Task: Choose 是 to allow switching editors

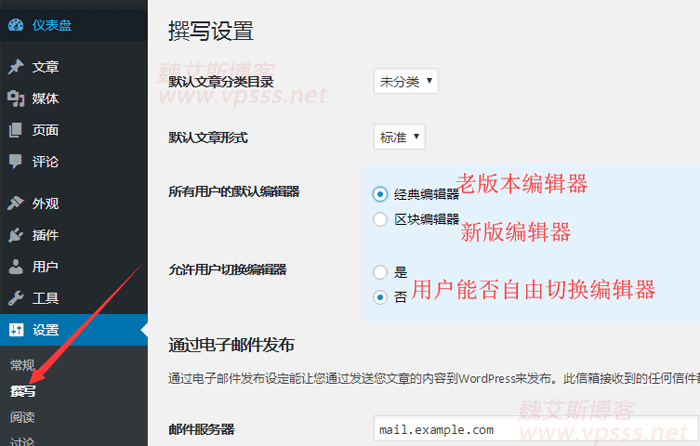Action: coord(380,271)
